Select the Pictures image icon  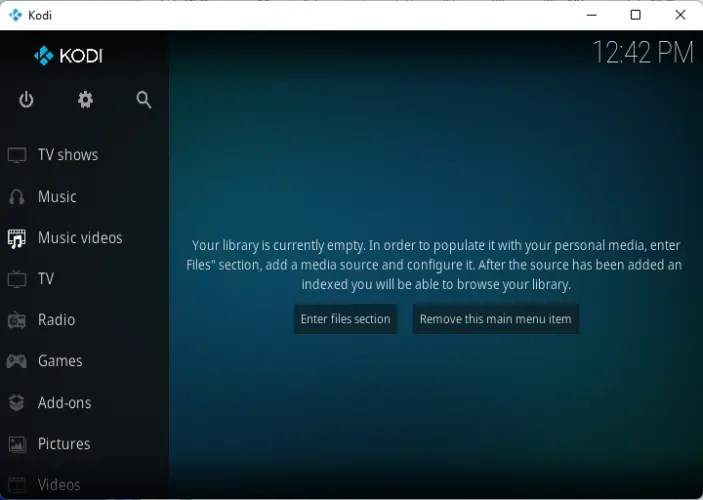click(x=17, y=444)
